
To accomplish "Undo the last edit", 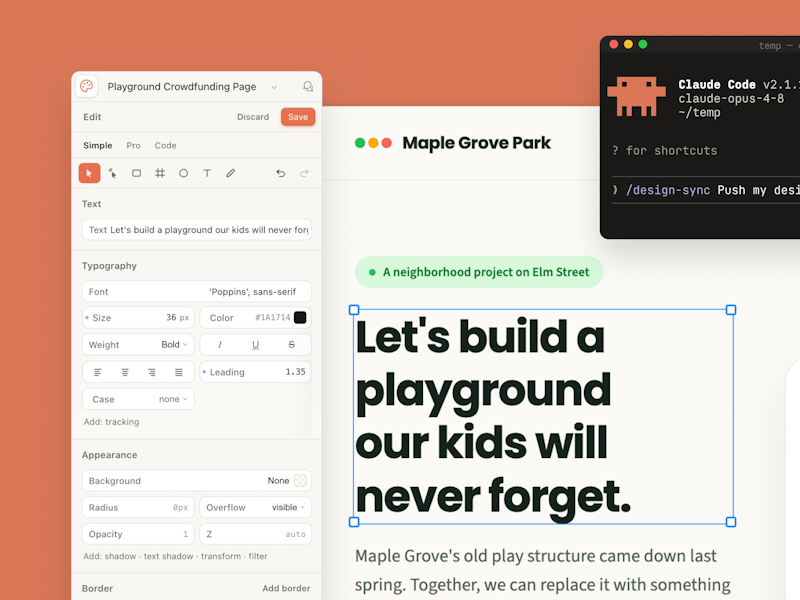I will pyautogui.click(x=281, y=173).
